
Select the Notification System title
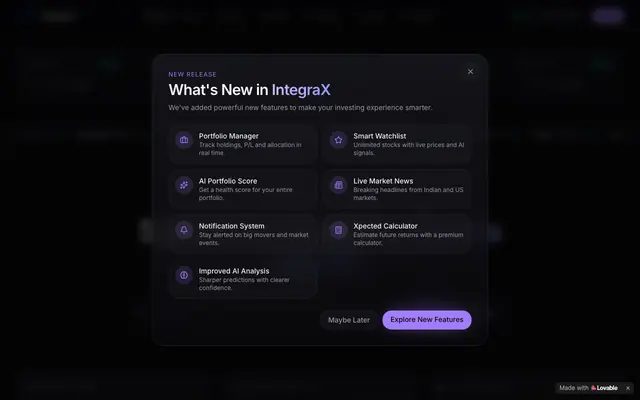(x=231, y=226)
